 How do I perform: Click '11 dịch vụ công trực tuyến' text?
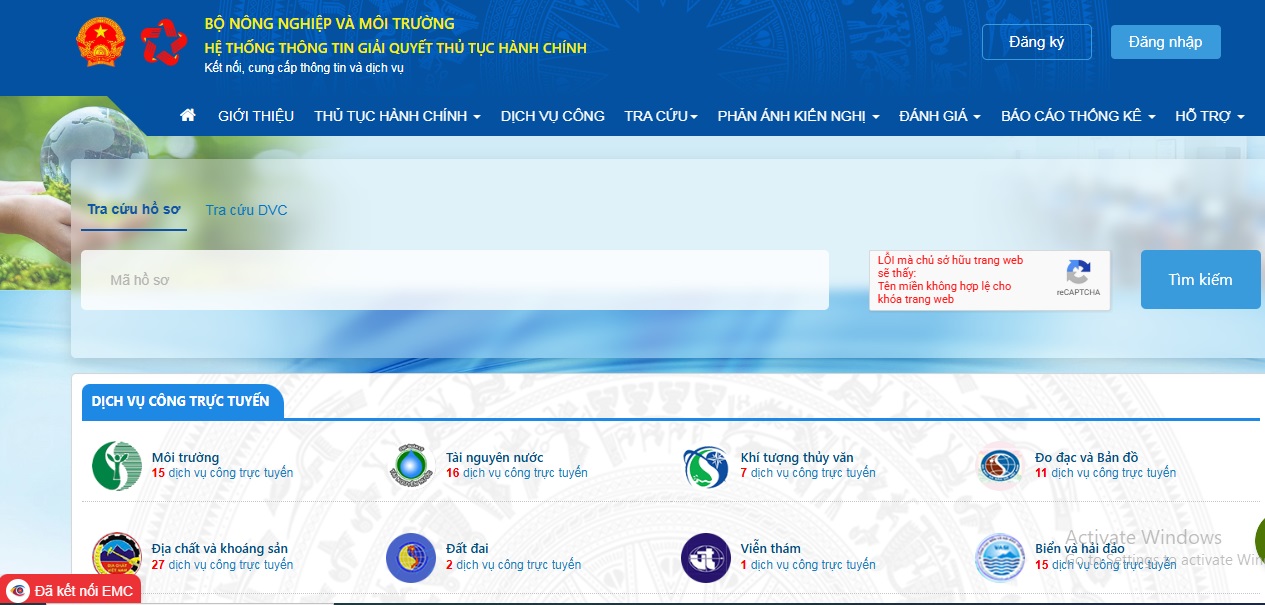pyautogui.click(x=1105, y=473)
